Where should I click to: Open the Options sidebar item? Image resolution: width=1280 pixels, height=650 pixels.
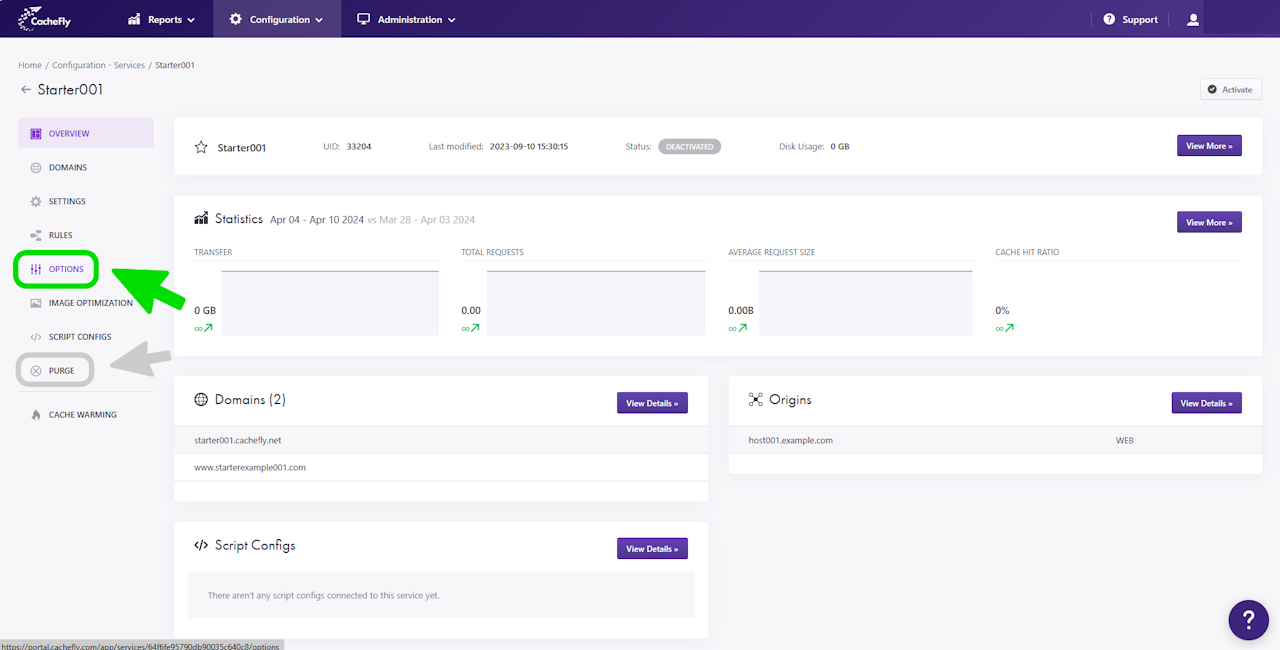click(x=56, y=269)
